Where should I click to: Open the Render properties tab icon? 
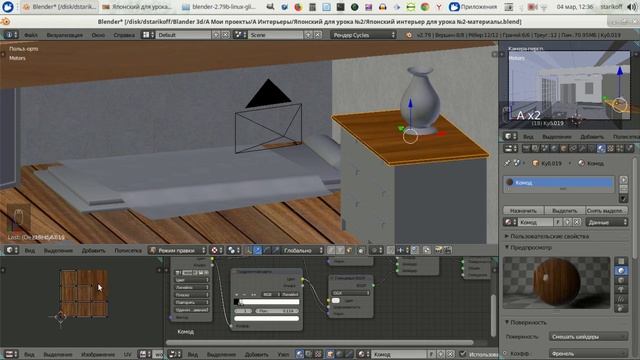[526, 149]
